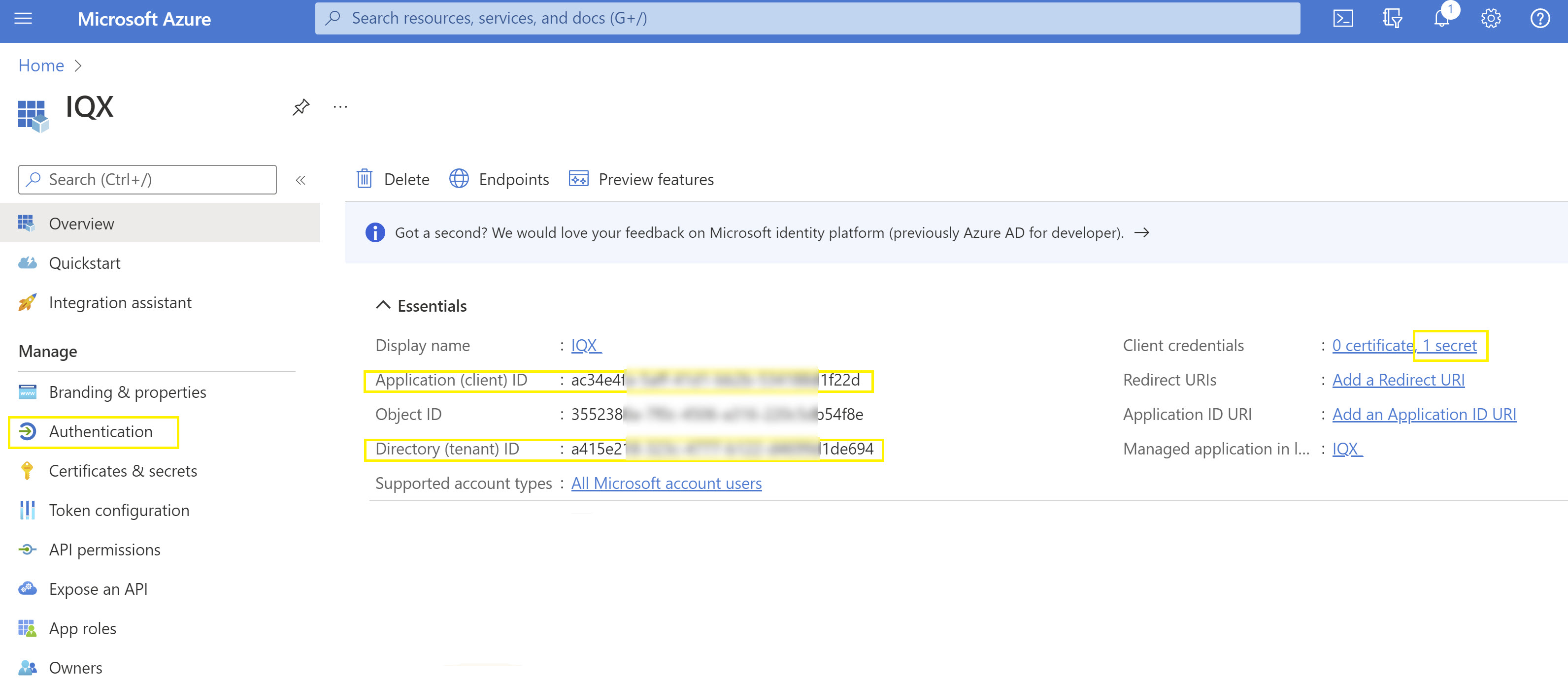Click the Authentication arrow icon
Viewport: 1568px width, 680px height.
click(27, 431)
